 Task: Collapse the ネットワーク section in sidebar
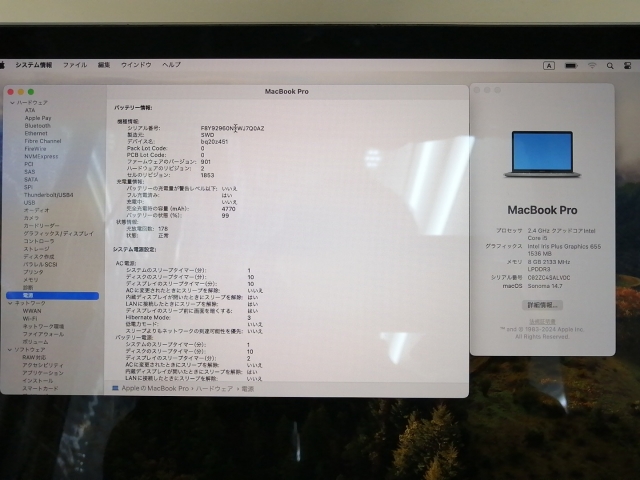[10, 303]
